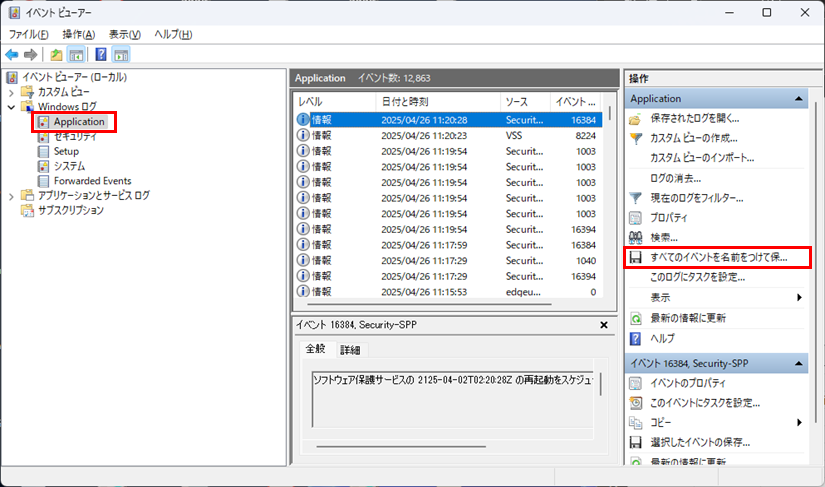Image resolution: width=825 pixels, height=487 pixels.
Task: Click the コピー pages icon
Action: click(636, 423)
